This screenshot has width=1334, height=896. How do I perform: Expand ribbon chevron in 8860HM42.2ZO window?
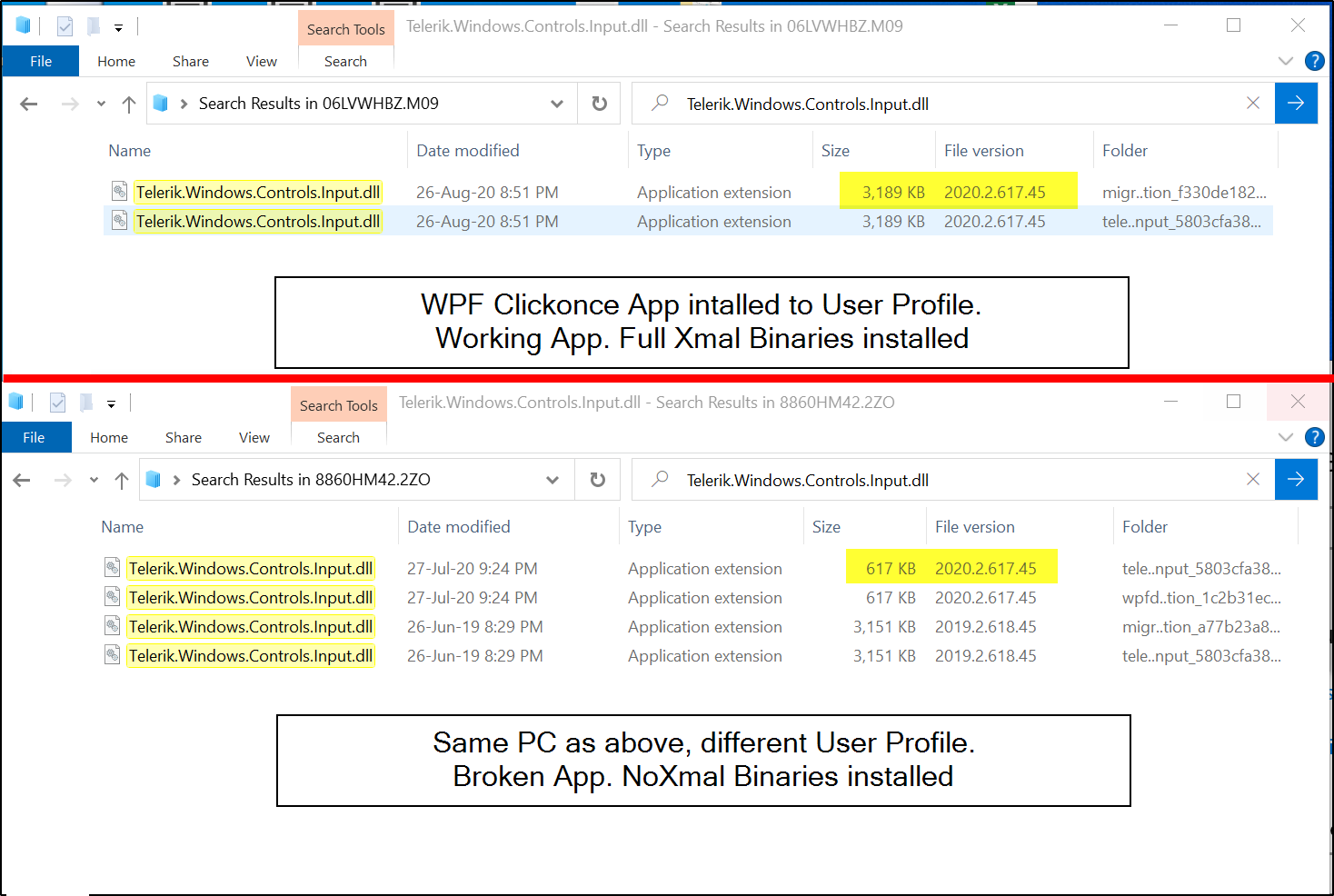click(1286, 437)
